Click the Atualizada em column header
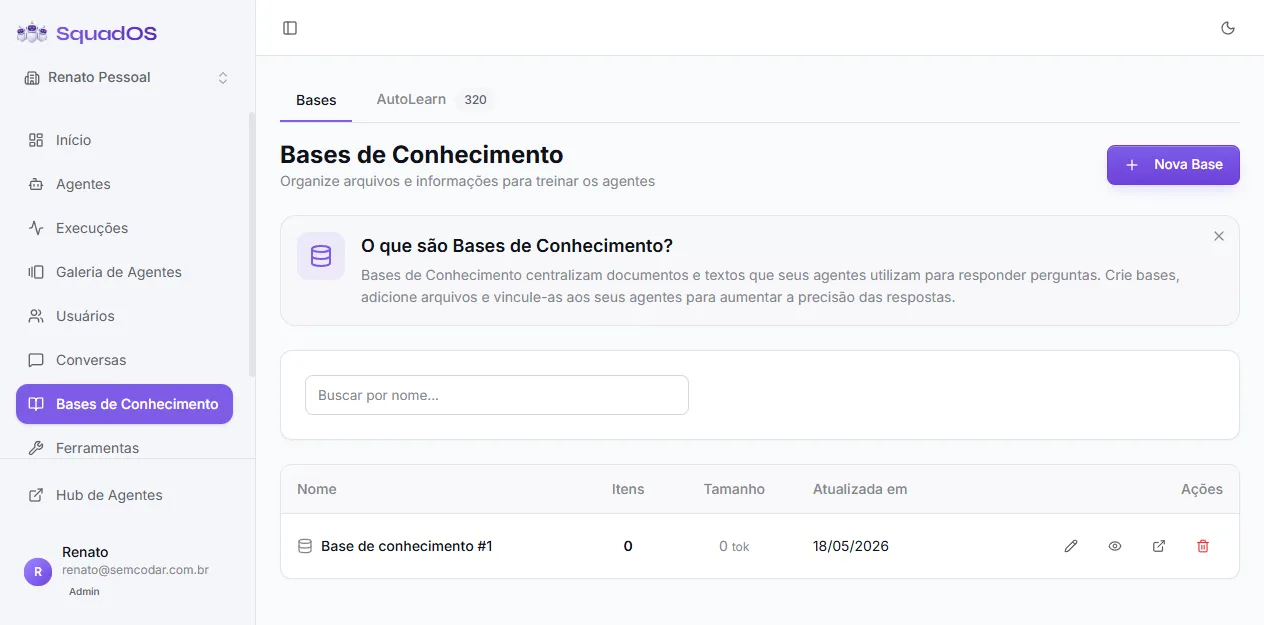Screen dimensions: 1264x625 860,489
